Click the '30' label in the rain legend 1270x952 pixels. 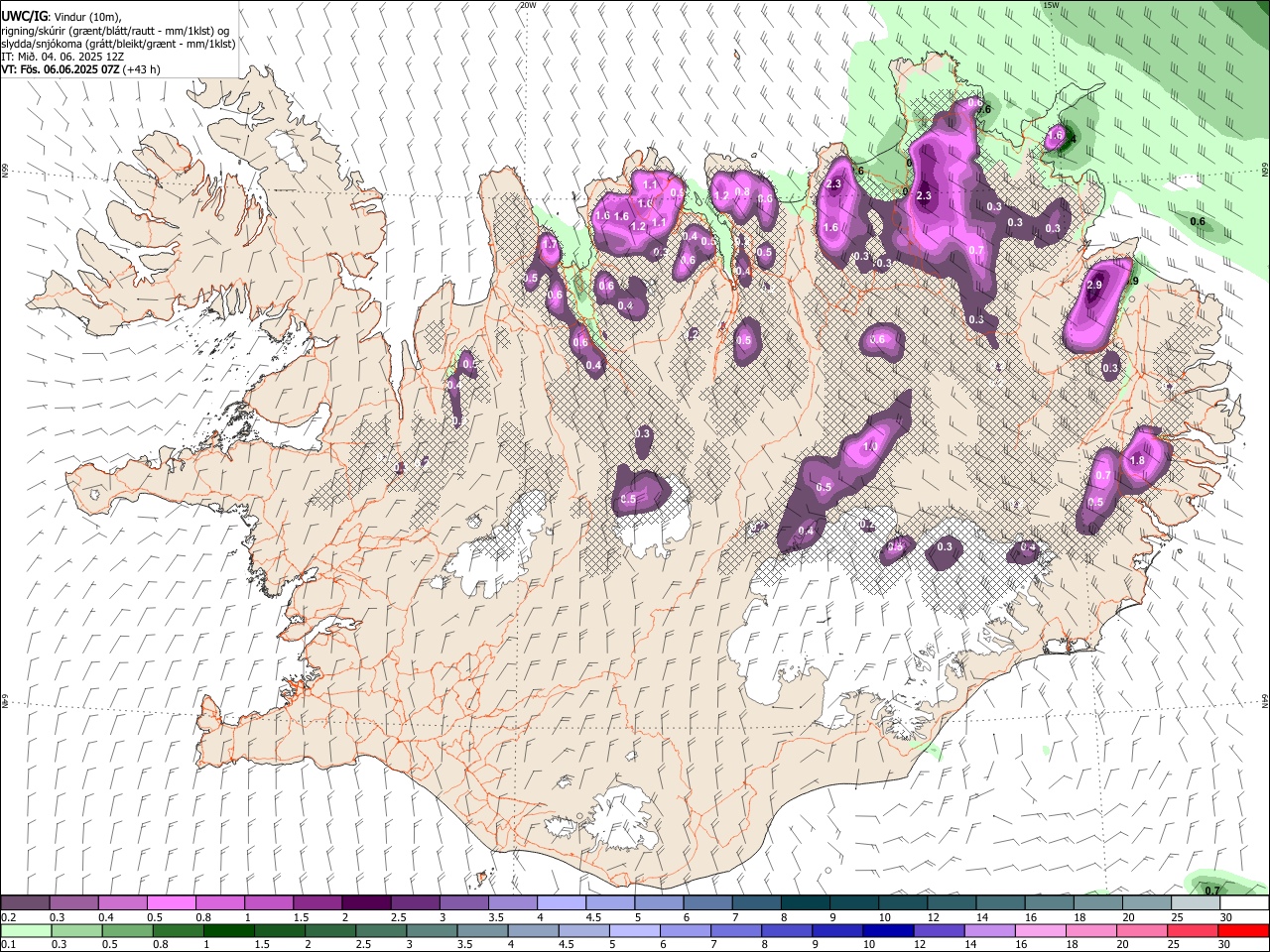pyautogui.click(x=1226, y=944)
